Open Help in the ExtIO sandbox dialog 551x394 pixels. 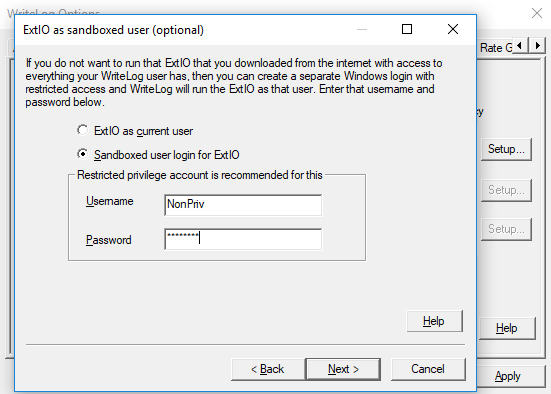[434, 321]
